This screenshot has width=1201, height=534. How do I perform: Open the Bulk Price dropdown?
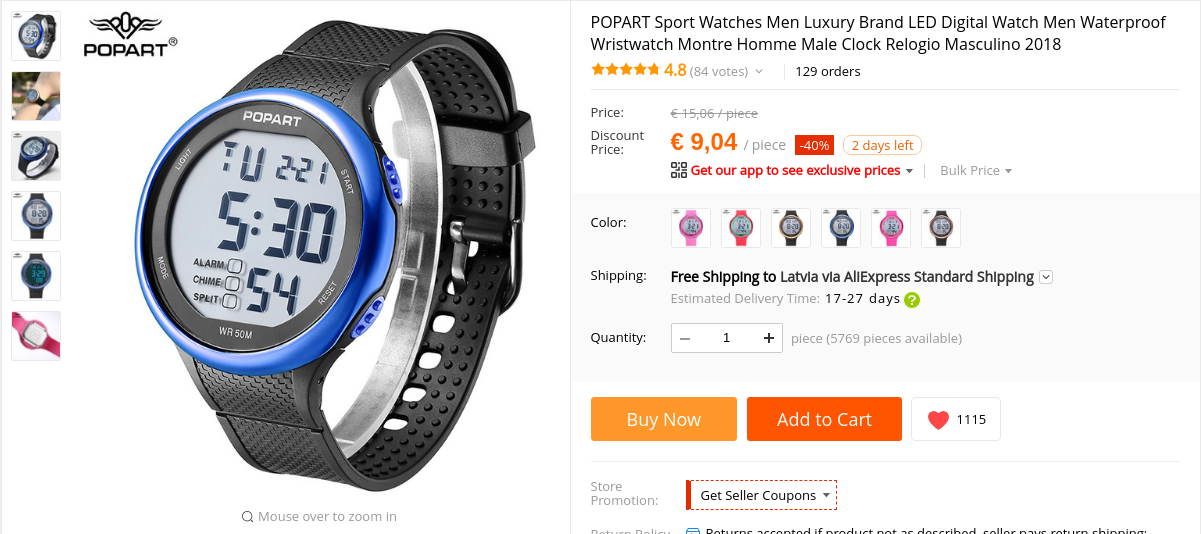tap(976, 171)
